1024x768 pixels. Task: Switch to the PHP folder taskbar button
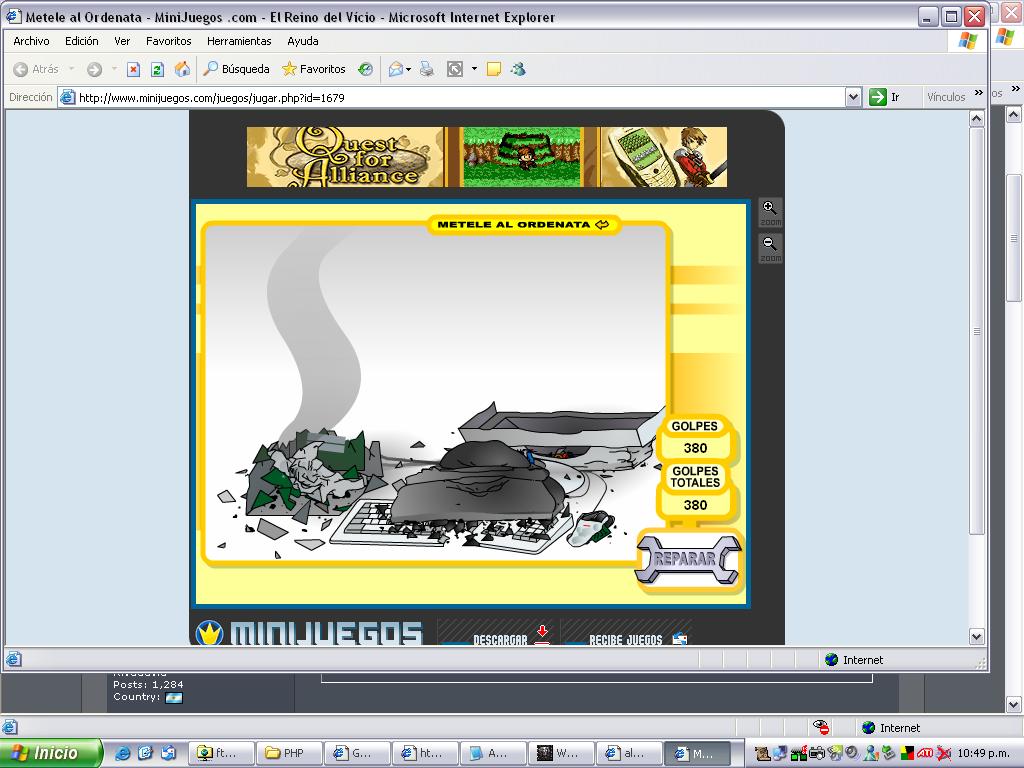[x=289, y=754]
